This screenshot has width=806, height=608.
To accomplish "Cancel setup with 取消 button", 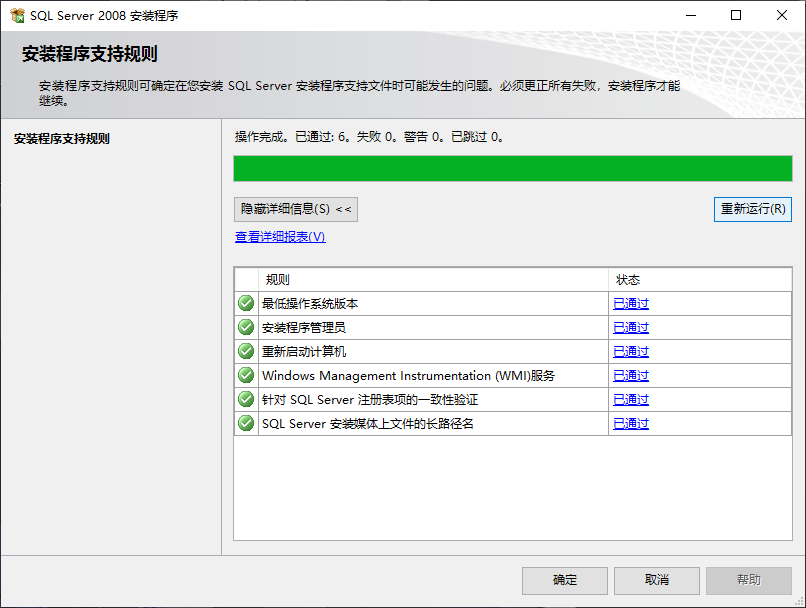I will [x=656, y=580].
